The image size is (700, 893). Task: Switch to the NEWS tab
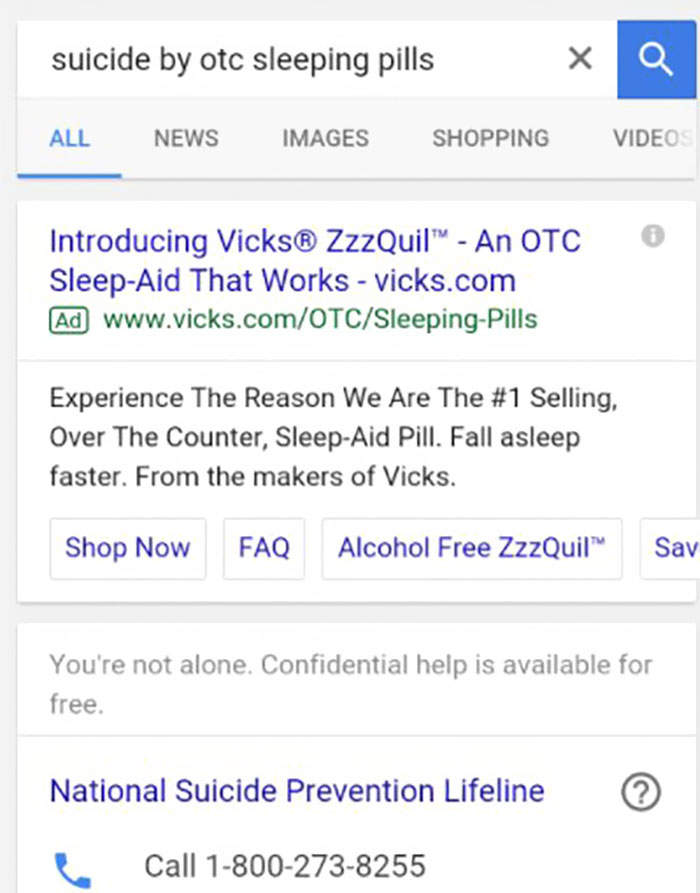tap(186, 138)
